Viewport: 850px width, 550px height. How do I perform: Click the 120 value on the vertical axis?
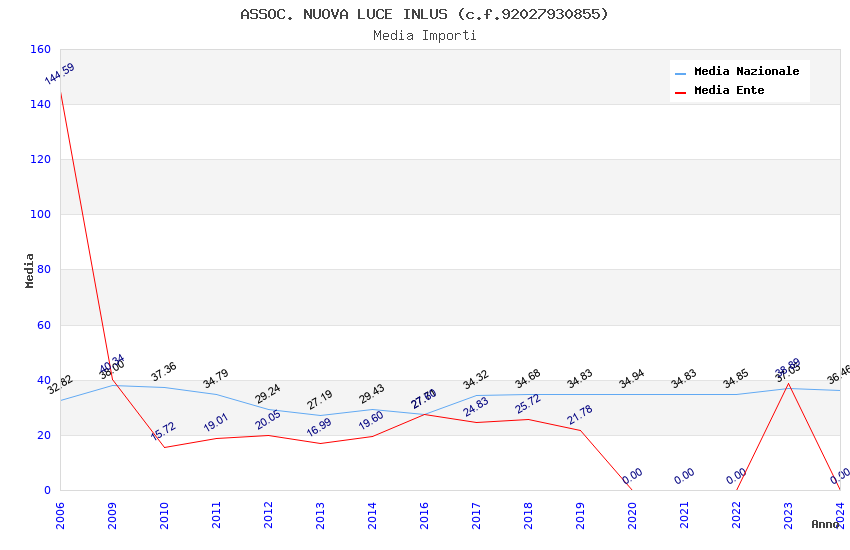point(40,159)
